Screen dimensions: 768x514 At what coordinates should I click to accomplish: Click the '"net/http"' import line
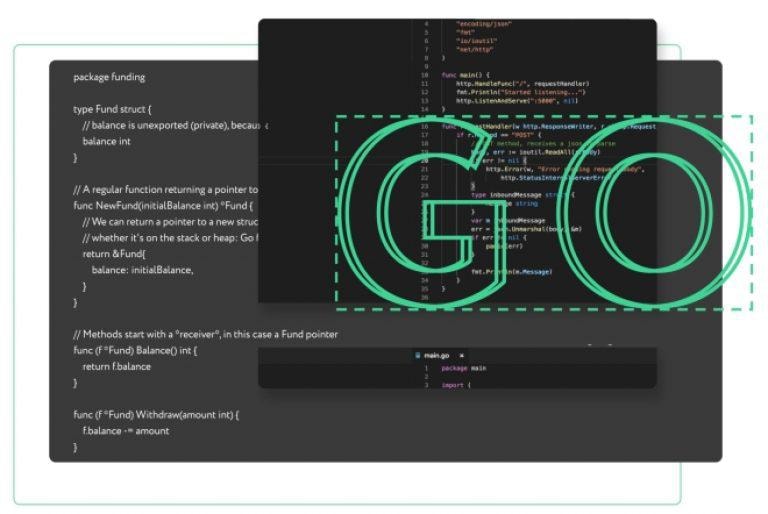tap(475, 49)
